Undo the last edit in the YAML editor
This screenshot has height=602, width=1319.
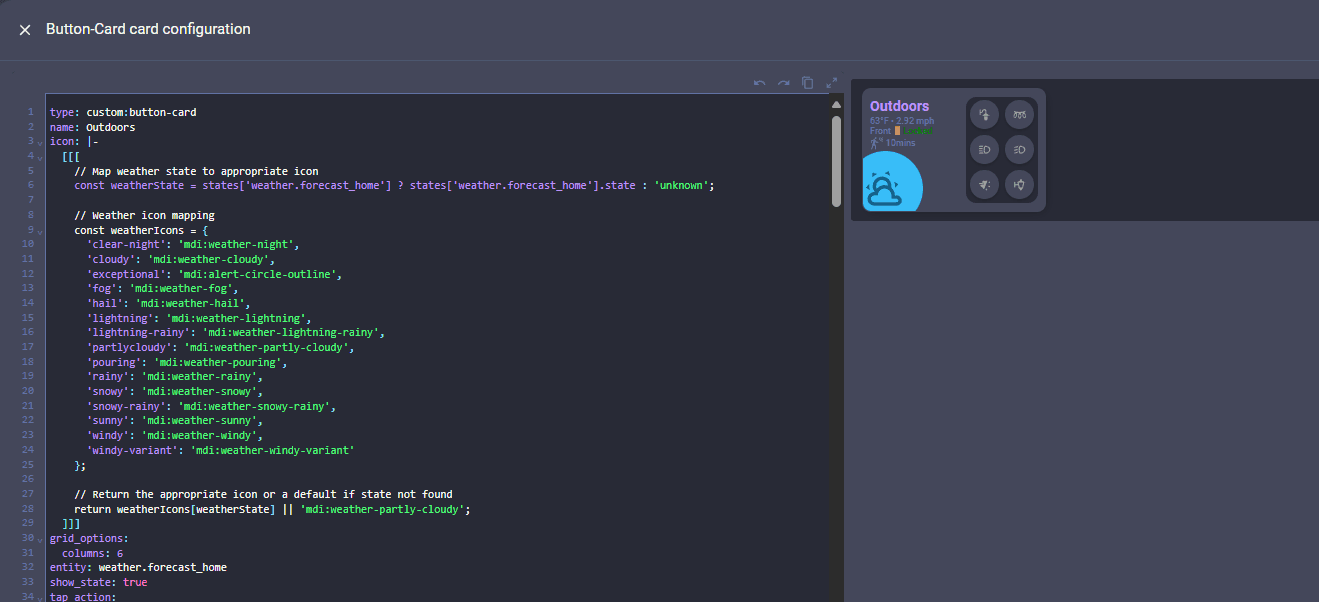759,83
